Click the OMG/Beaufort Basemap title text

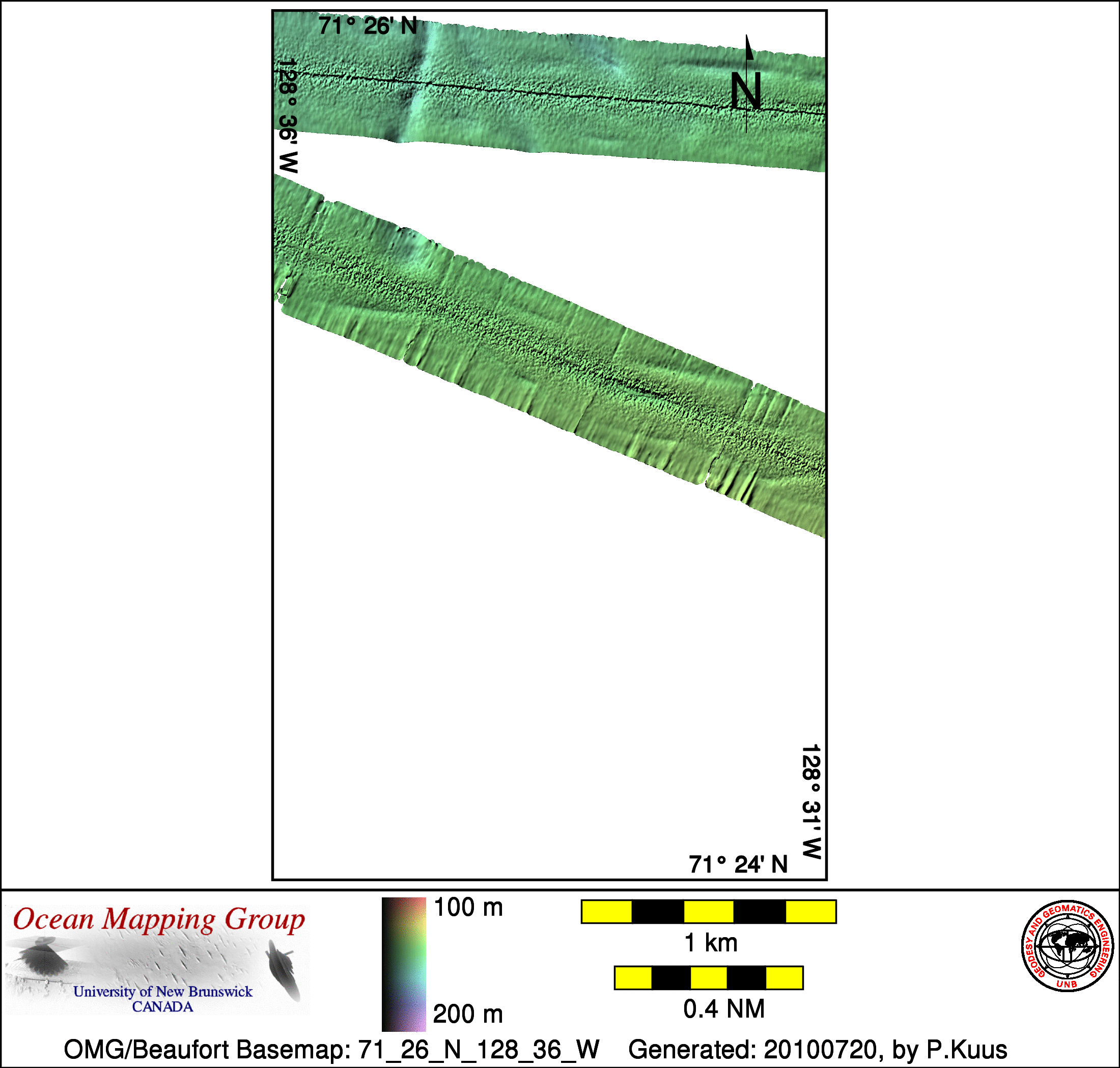coord(331,1049)
